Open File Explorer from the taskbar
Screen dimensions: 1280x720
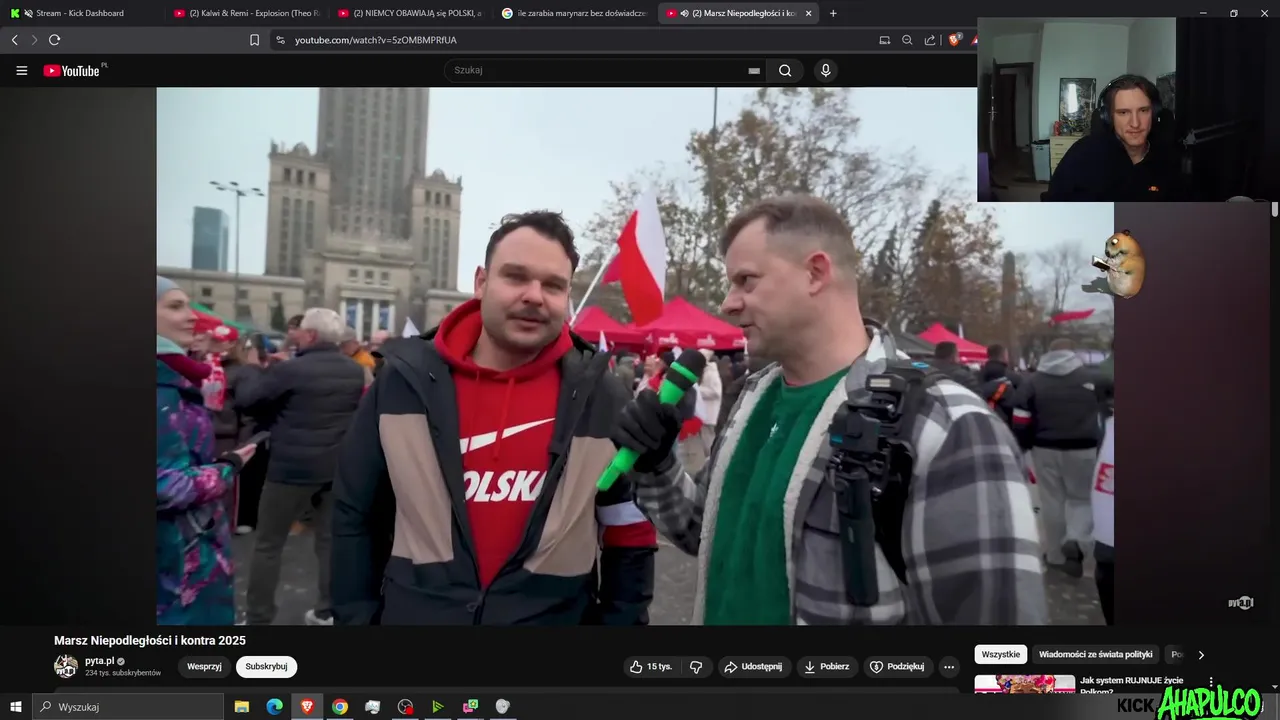pos(242,707)
